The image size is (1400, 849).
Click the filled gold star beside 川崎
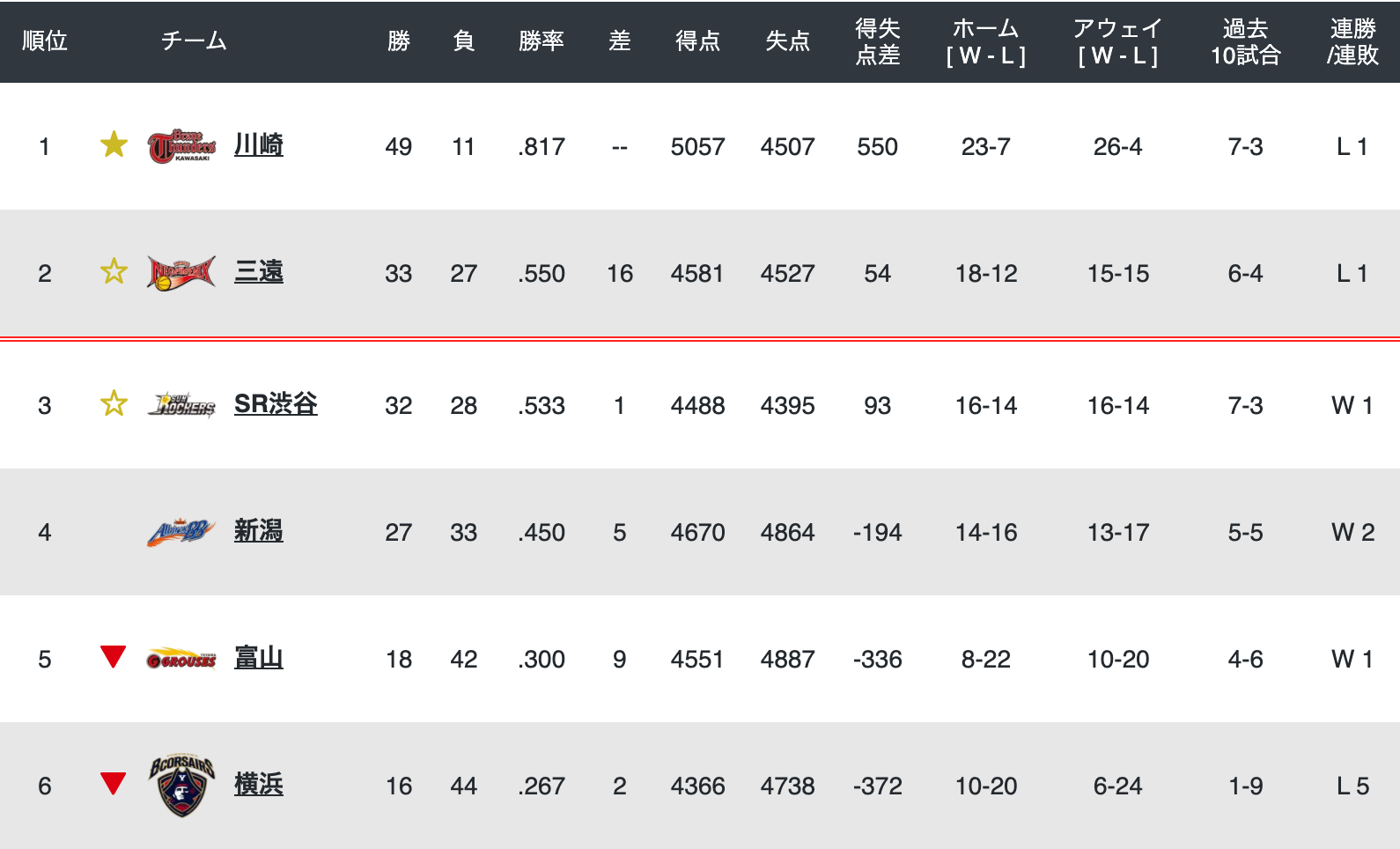pyautogui.click(x=114, y=144)
